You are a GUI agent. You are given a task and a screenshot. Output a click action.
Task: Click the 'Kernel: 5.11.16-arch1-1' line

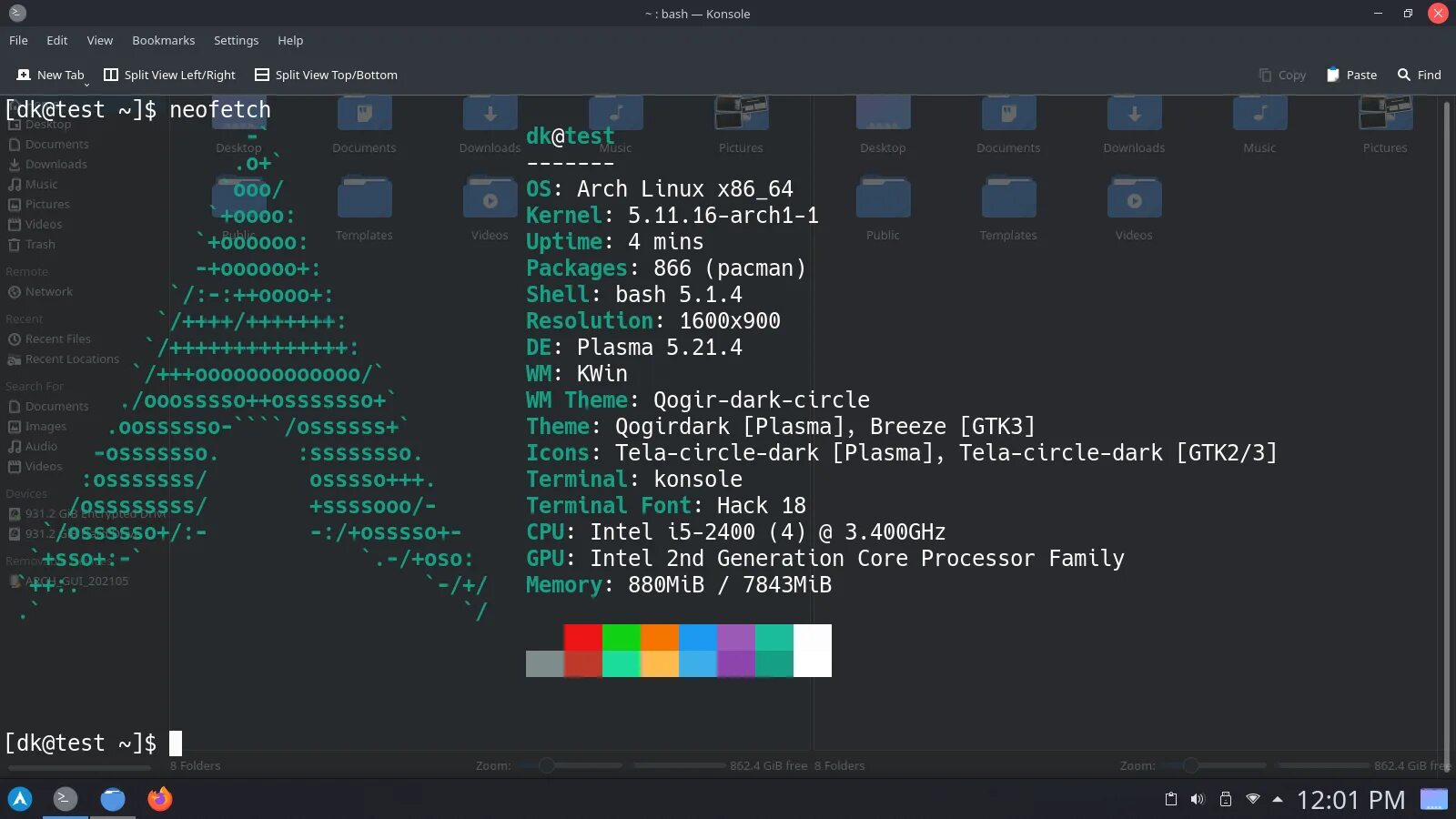(x=672, y=216)
